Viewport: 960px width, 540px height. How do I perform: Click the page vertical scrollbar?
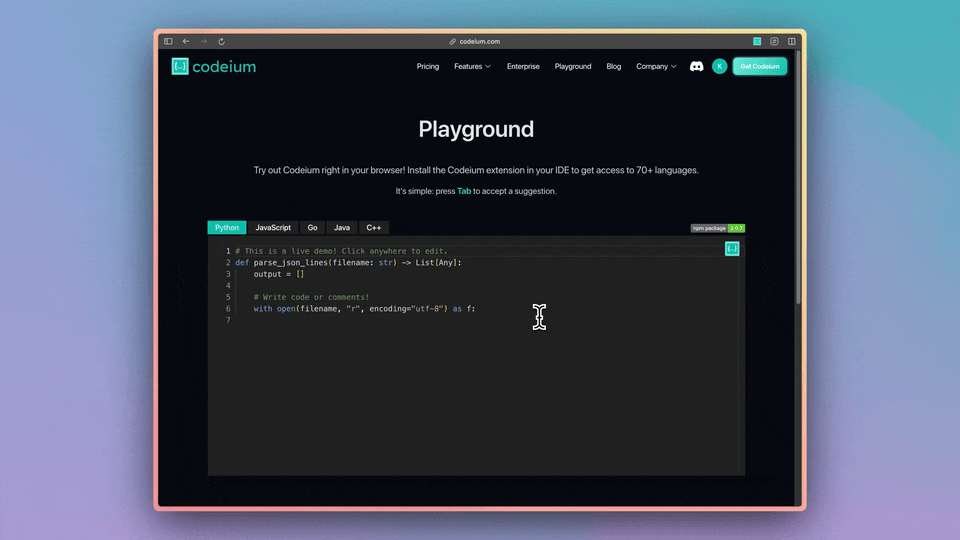[x=798, y=178]
